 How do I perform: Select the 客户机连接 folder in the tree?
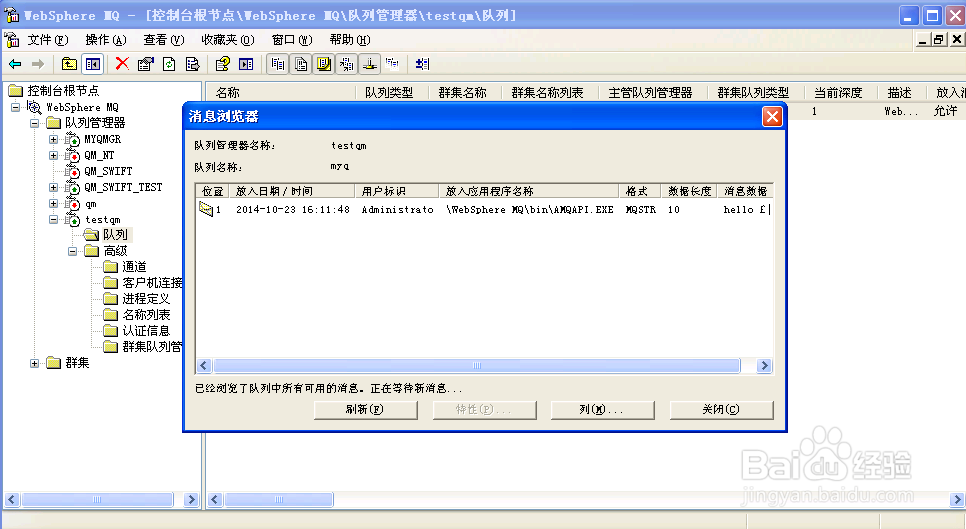[x=152, y=283]
